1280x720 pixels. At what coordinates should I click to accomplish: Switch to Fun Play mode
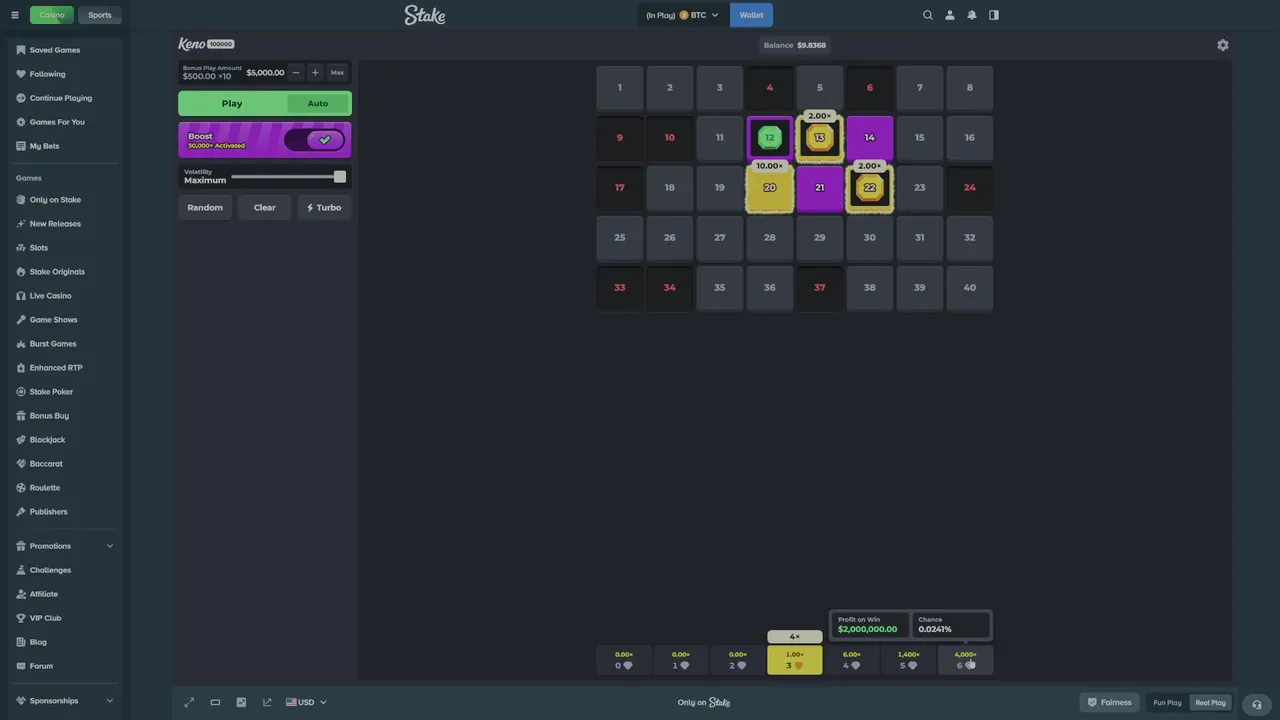pyautogui.click(x=1167, y=703)
